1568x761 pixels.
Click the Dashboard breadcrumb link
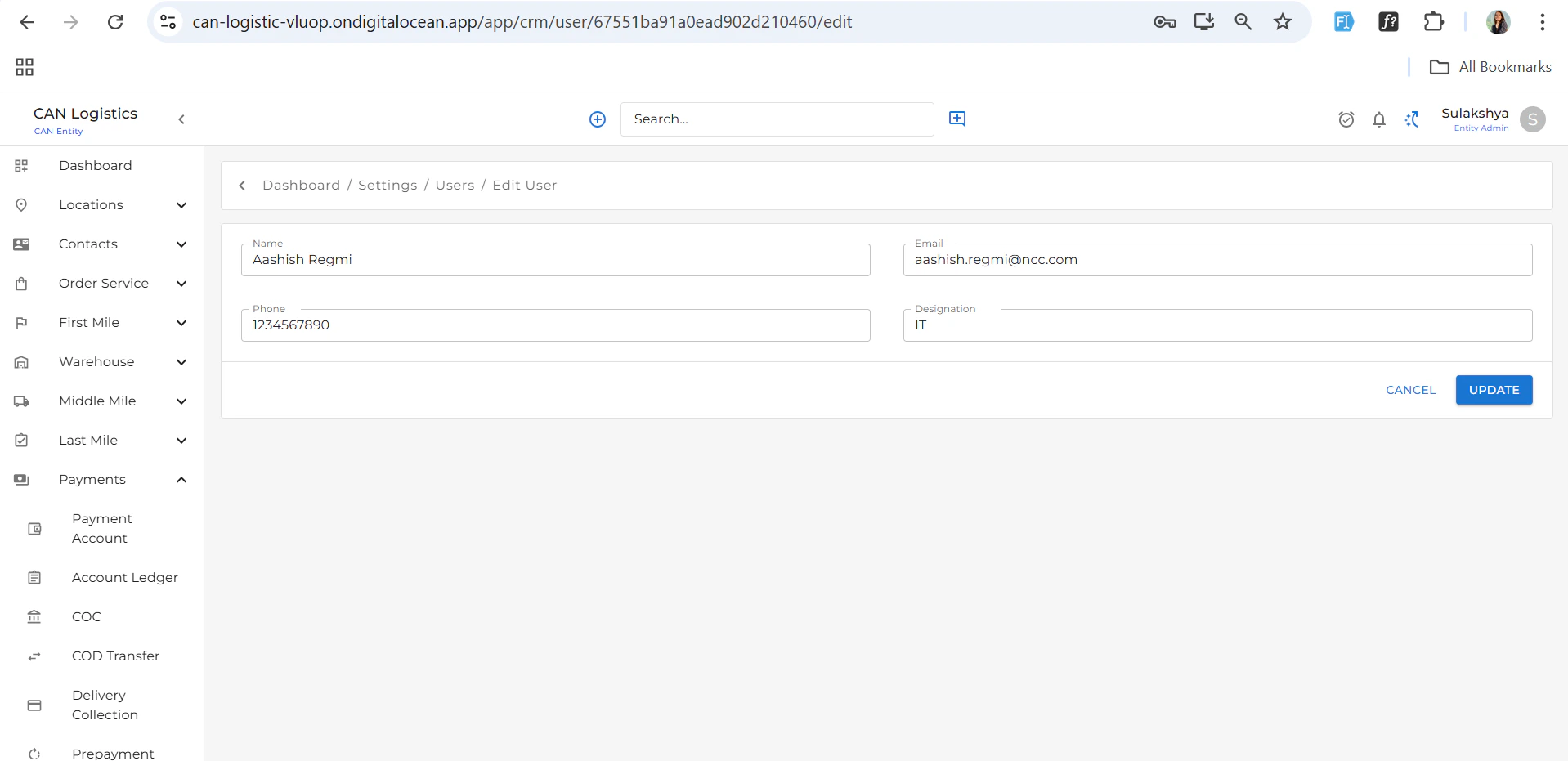coord(301,186)
